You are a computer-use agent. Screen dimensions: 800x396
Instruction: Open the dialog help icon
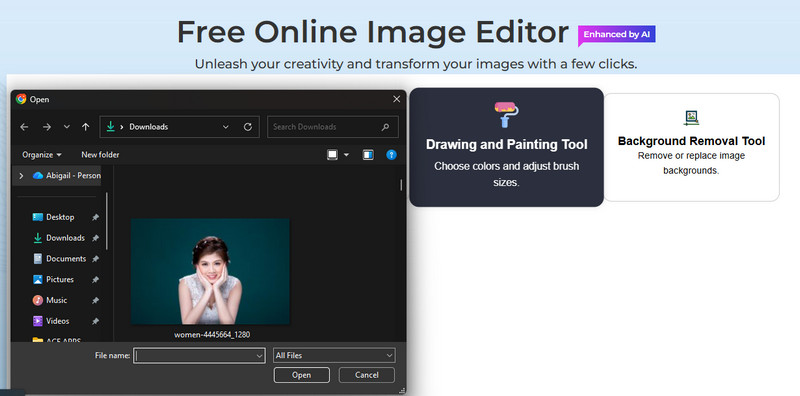point(391,155)
